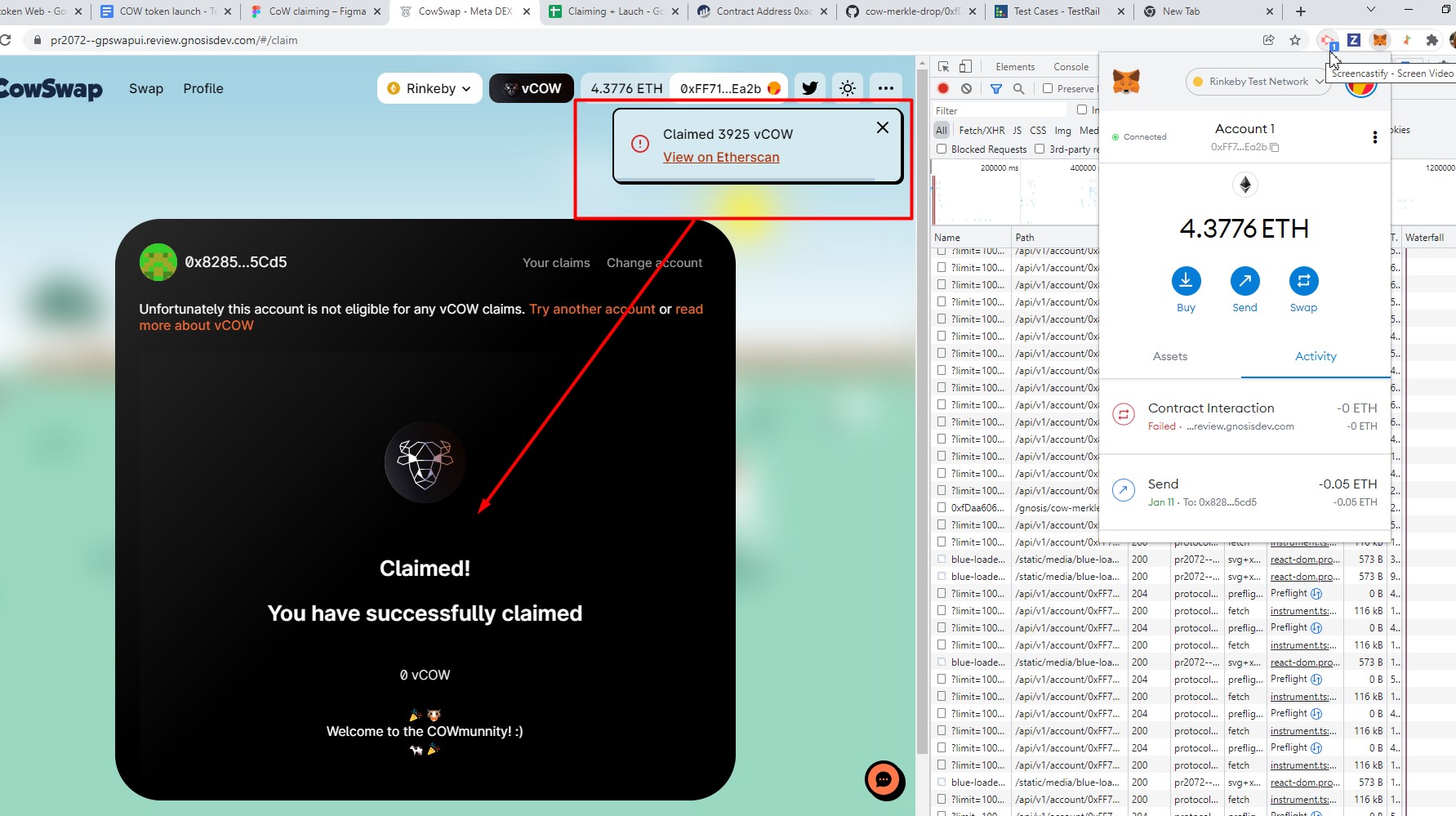Screen dimensions: 1456x816
Task: Sort network table by Waterfall column
Action: [1427, 237]
